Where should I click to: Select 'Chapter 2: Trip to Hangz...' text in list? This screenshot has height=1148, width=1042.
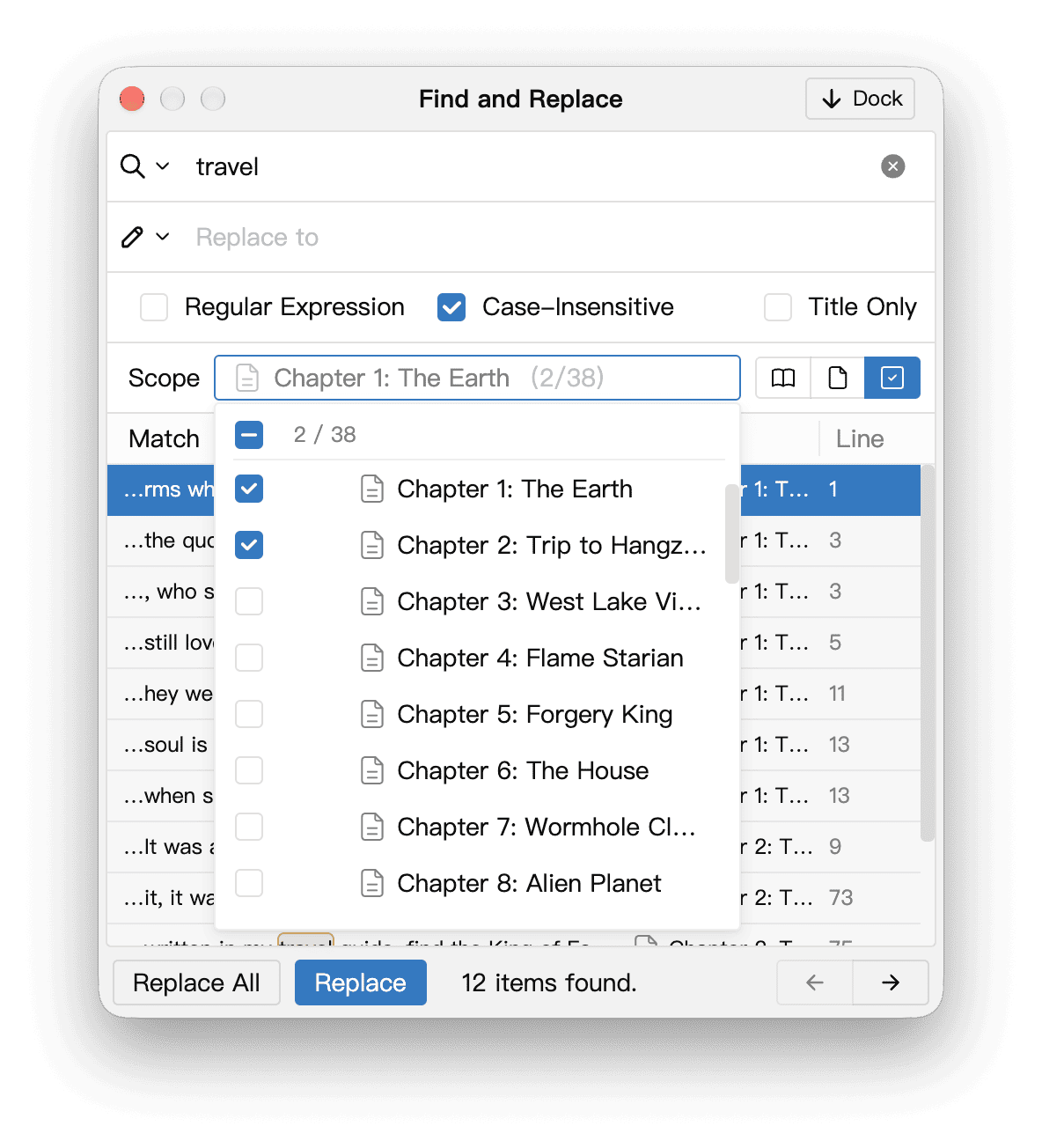(x=552, y=545)
